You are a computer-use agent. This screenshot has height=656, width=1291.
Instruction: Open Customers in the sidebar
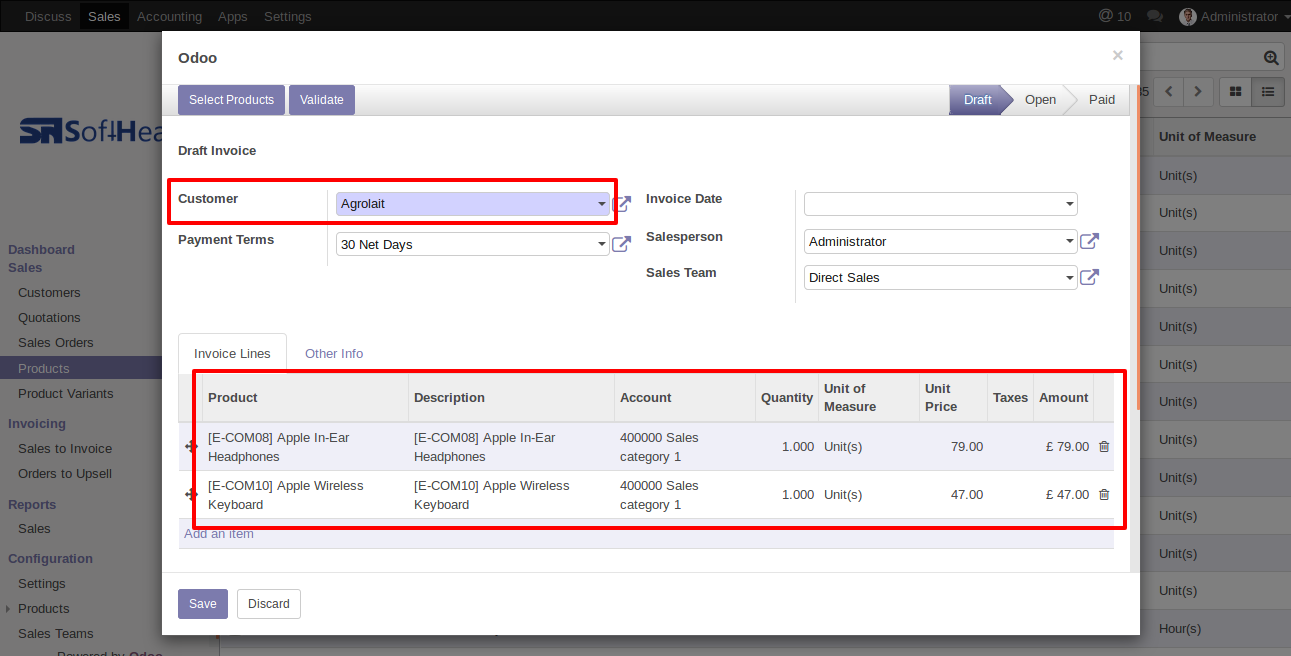tap(49, 293)
